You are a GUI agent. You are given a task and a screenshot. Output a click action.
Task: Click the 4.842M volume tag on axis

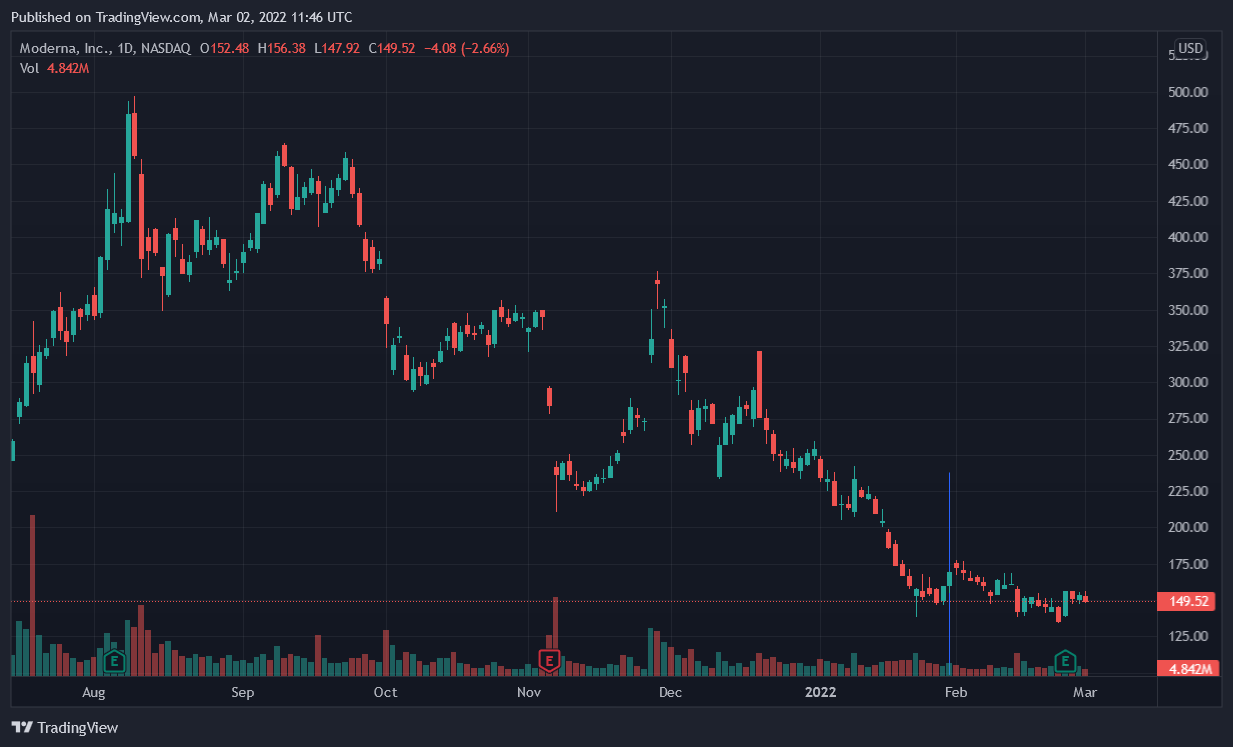(1184, 668)
